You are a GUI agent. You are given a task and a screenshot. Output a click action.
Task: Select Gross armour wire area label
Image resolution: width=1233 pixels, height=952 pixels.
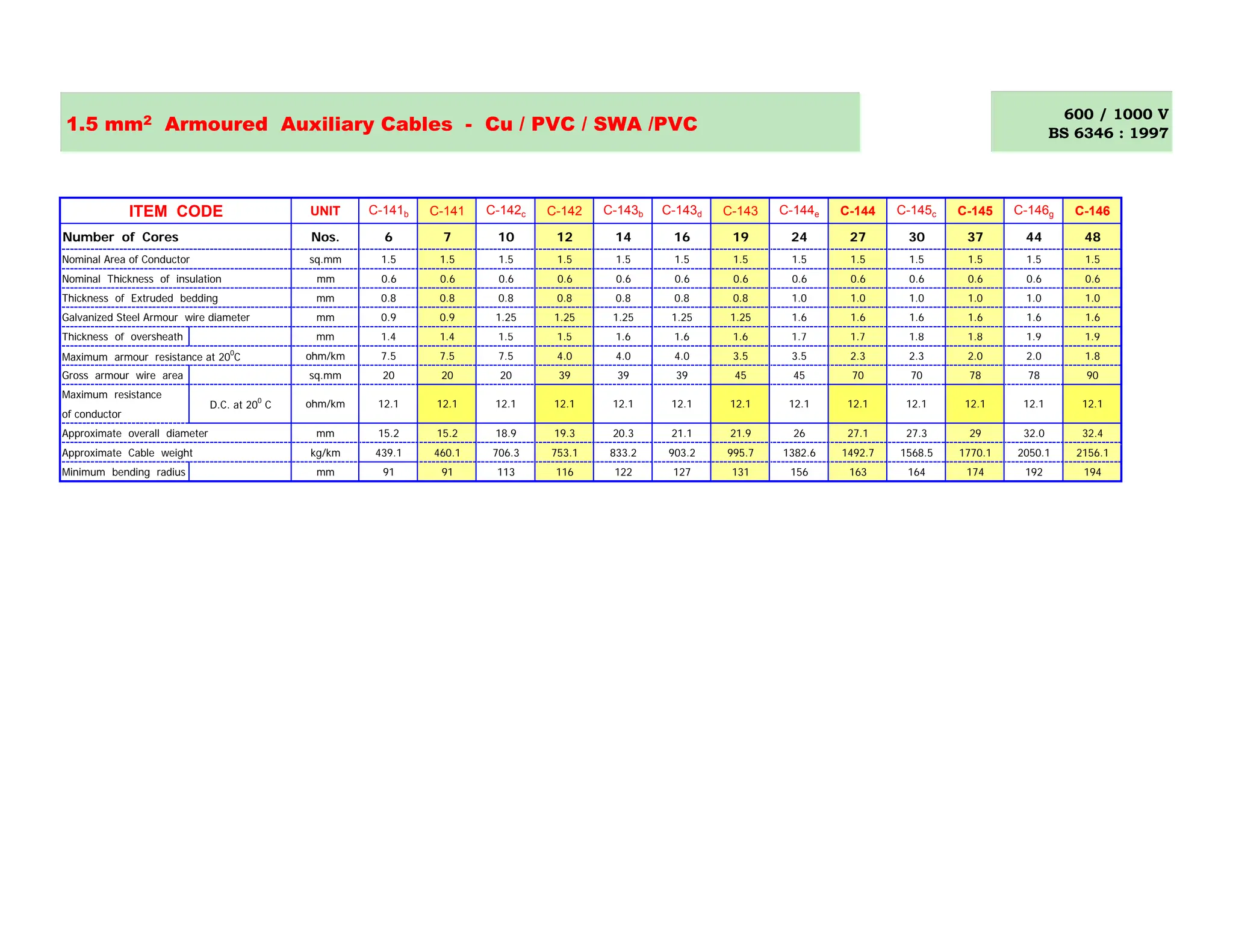click(x=122, y=376)
